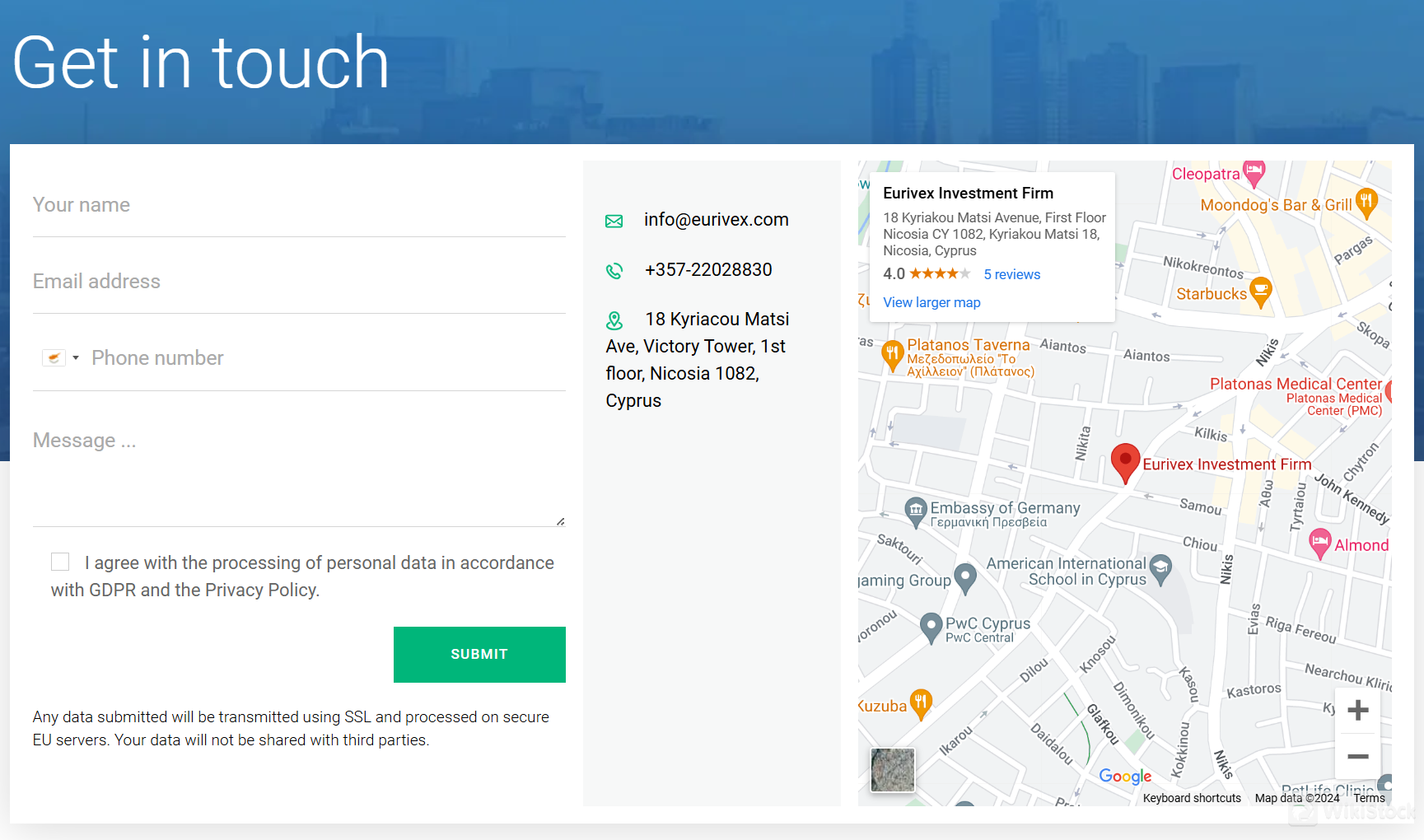Image resolution: width=1424 pixels, height=840 pixels.
Task: Click the Platanos Taverna restaurant marker
Action: tap(892, 355)
